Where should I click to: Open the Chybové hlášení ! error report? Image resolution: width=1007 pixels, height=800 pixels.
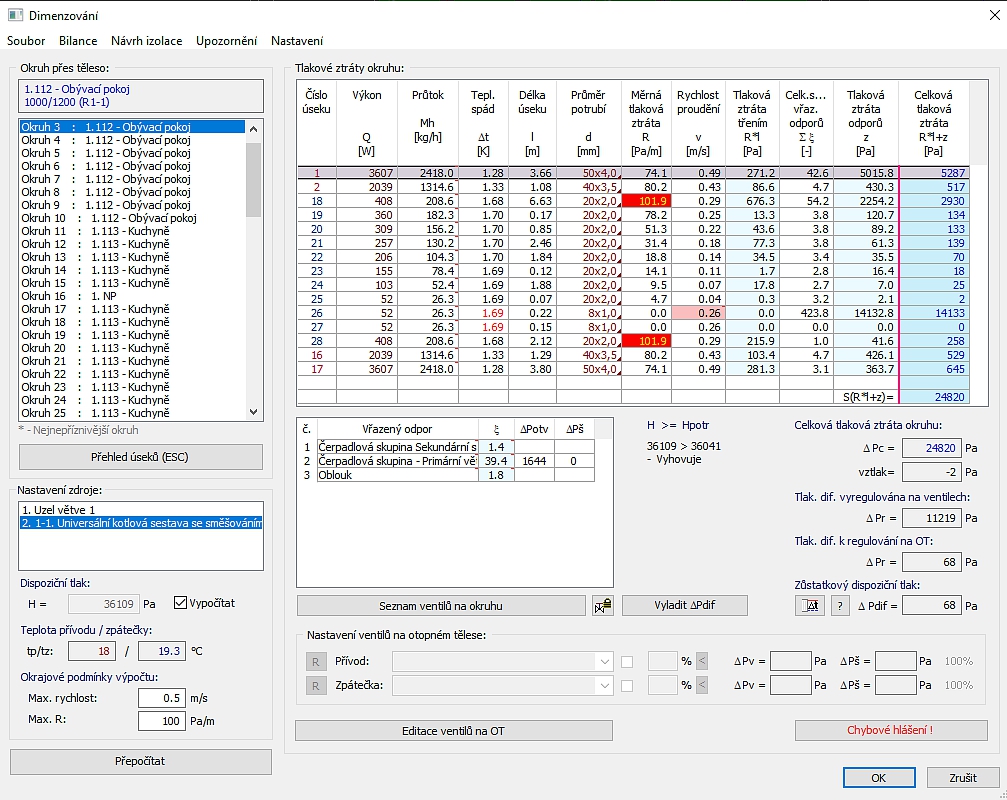[x=891, y=730]
